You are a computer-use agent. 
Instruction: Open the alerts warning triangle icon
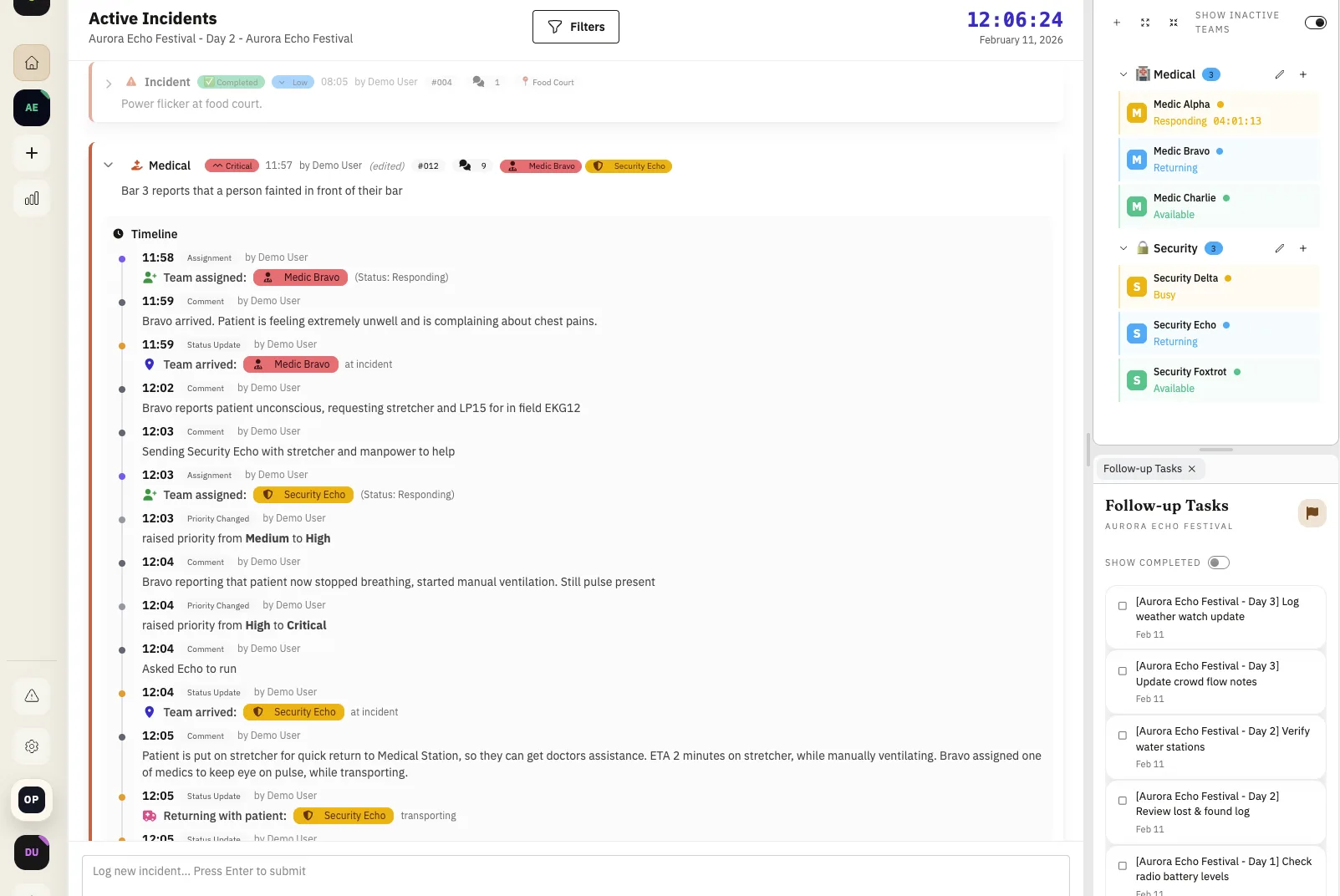[x=31, y=695]
